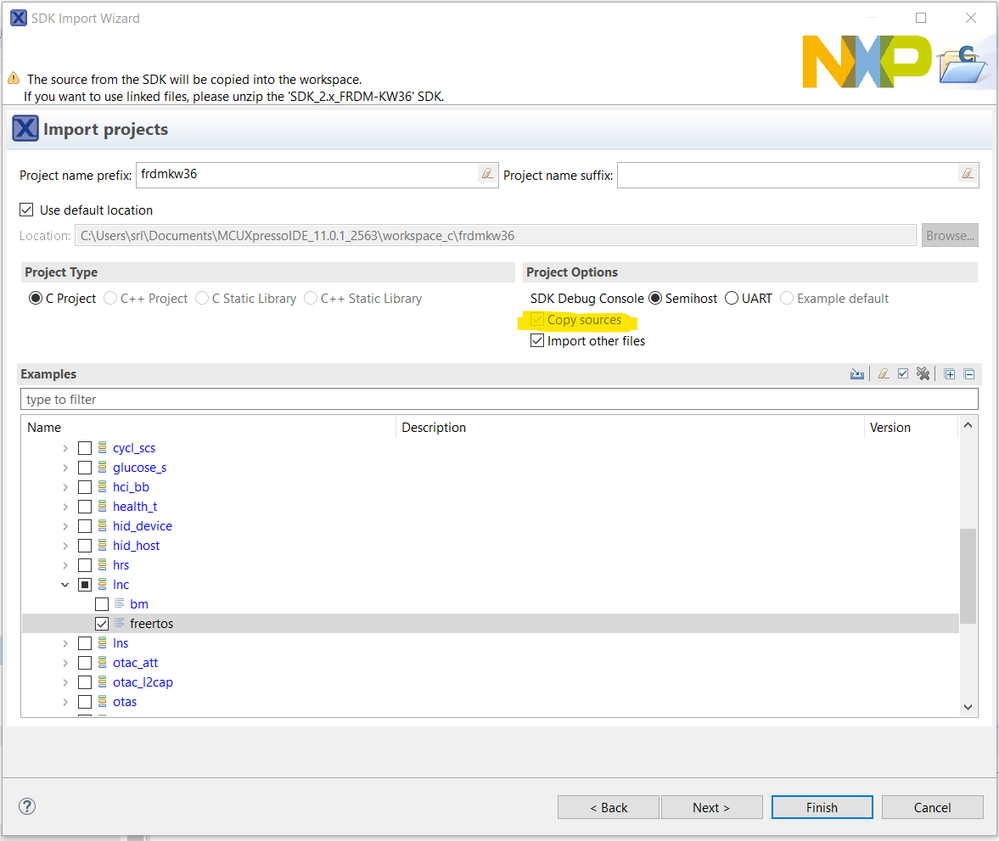Click the Description column header
Viewport: 999px width, 841px height.
pos(629,428)
